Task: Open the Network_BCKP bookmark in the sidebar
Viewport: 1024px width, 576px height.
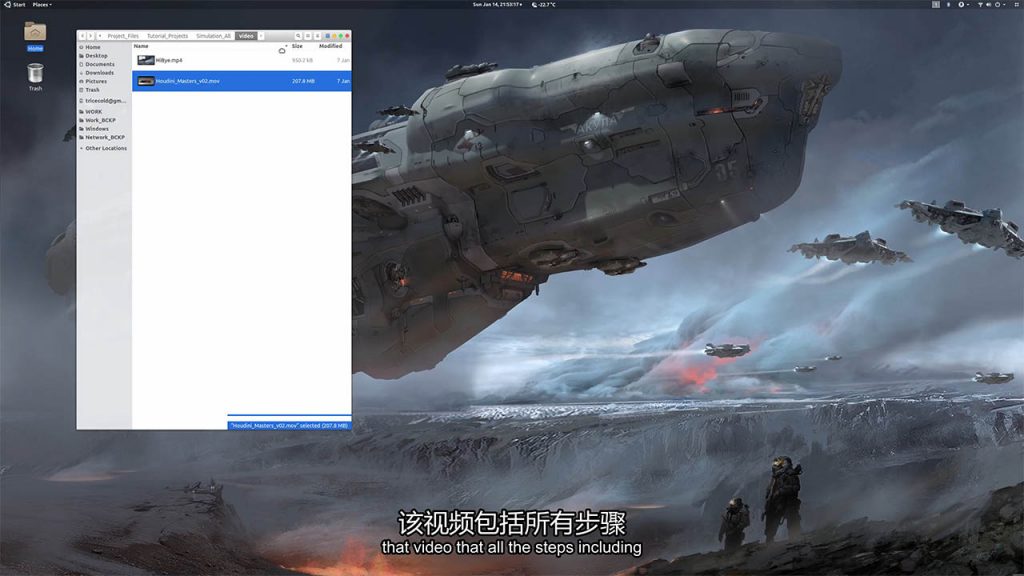Action: [x=102, y=137]
